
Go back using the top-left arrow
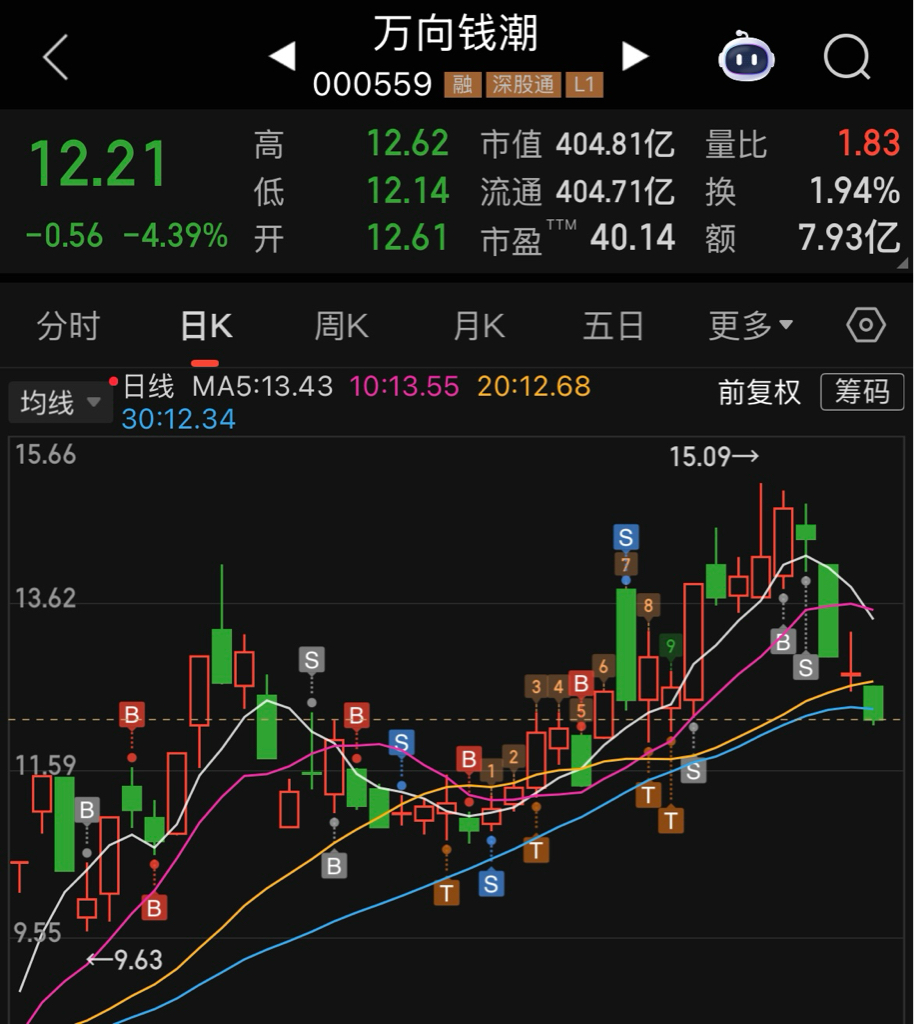click(x=56, y=57)
